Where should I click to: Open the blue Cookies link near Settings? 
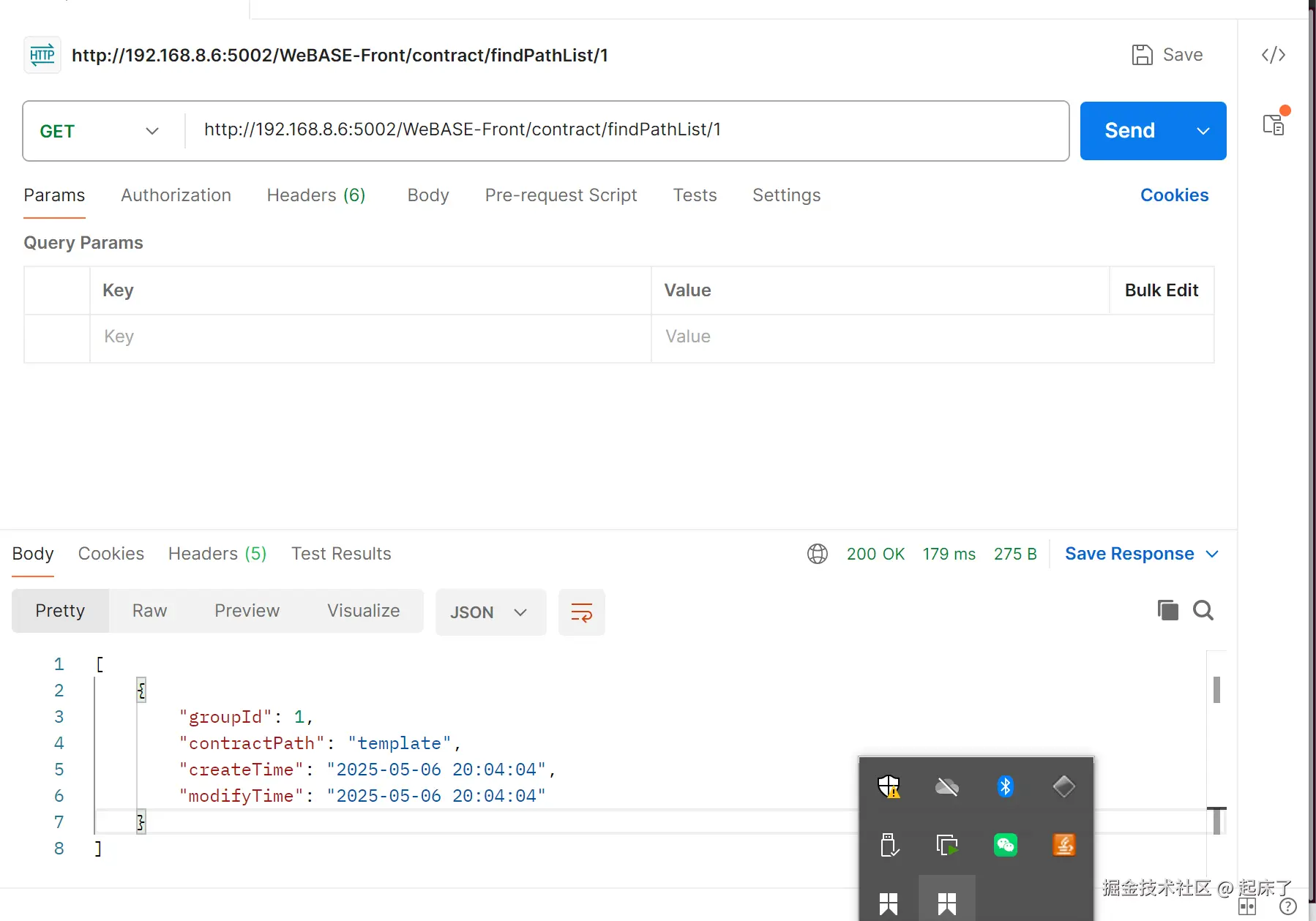tap(1174, 195)
